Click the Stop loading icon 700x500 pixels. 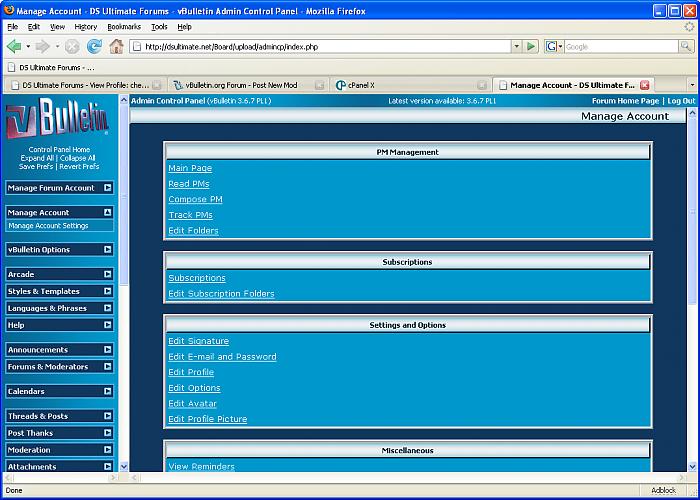(72, 46)
